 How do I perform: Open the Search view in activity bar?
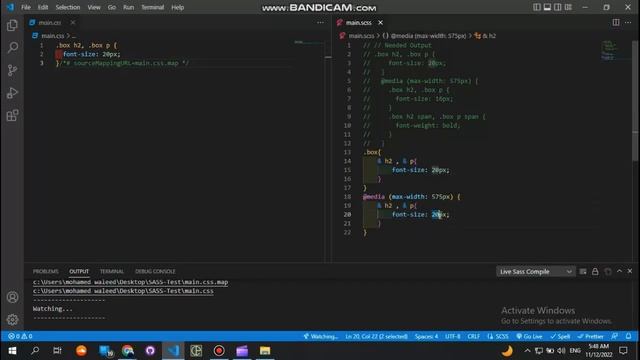pos(12,47)
